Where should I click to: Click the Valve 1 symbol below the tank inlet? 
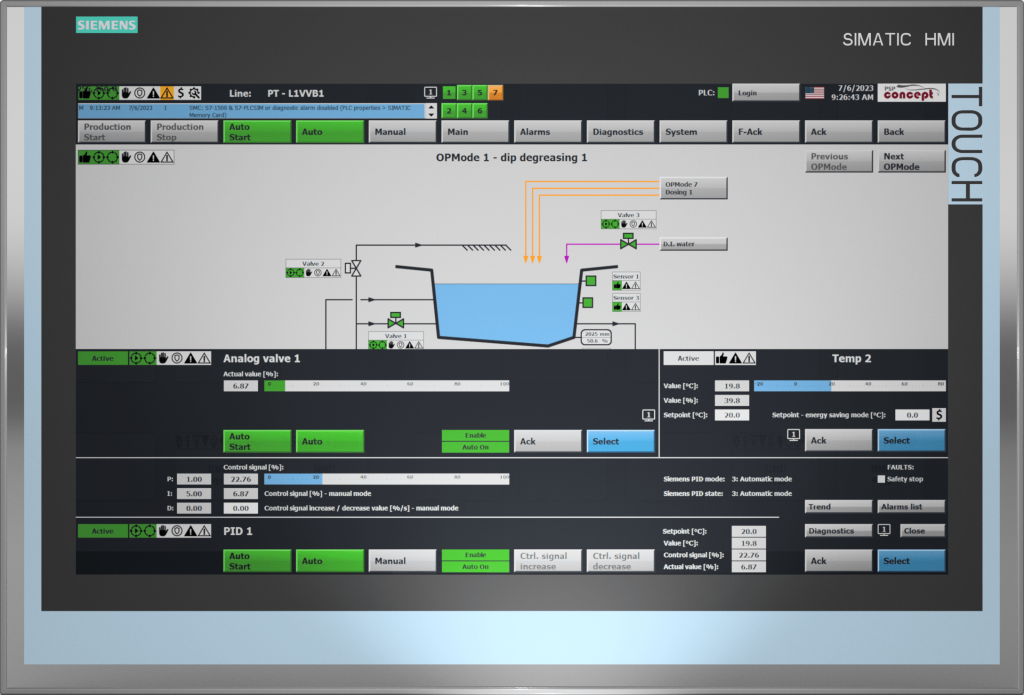[396, 321]
